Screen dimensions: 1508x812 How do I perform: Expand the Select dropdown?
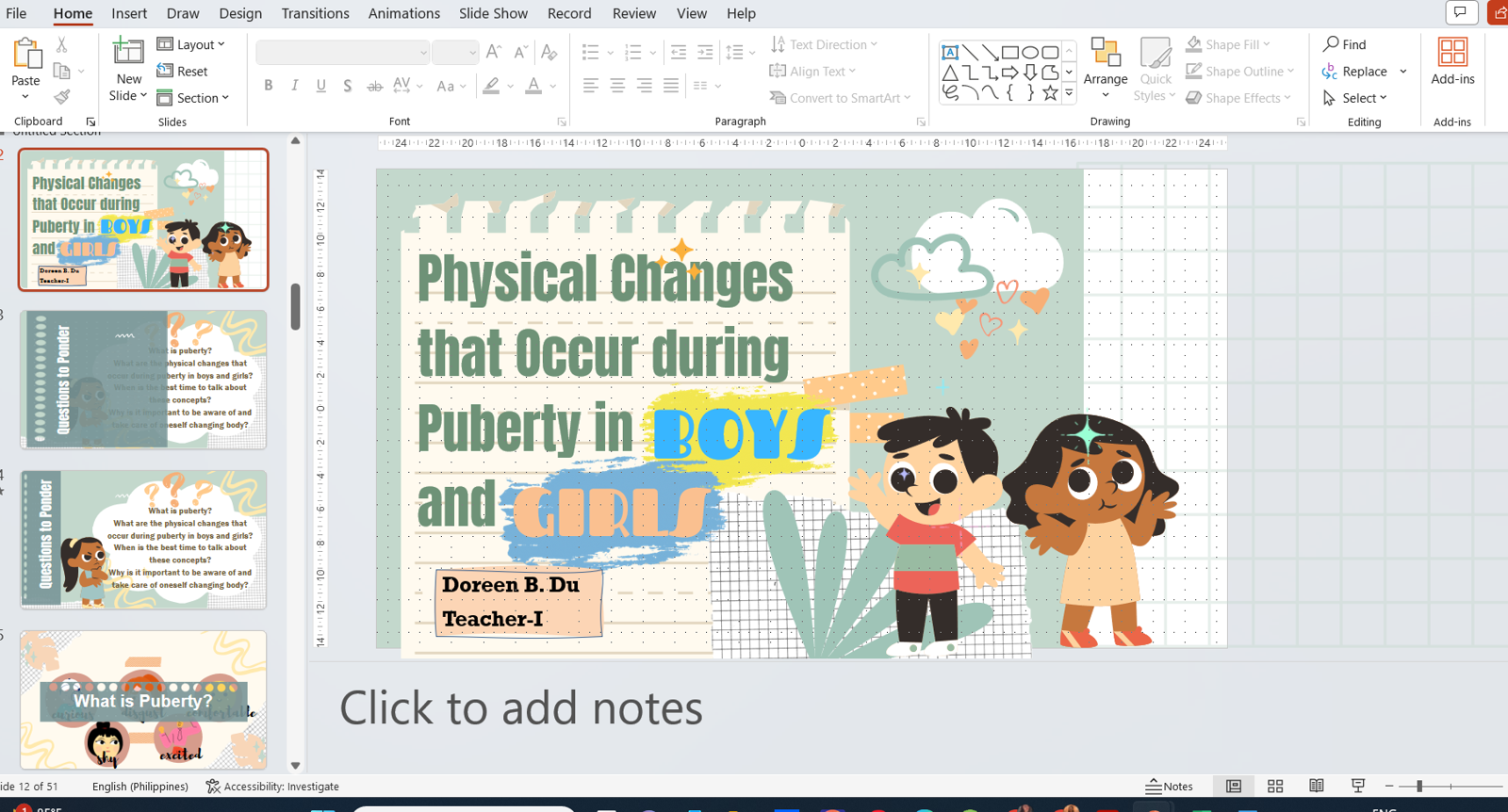click(1355, 97)
